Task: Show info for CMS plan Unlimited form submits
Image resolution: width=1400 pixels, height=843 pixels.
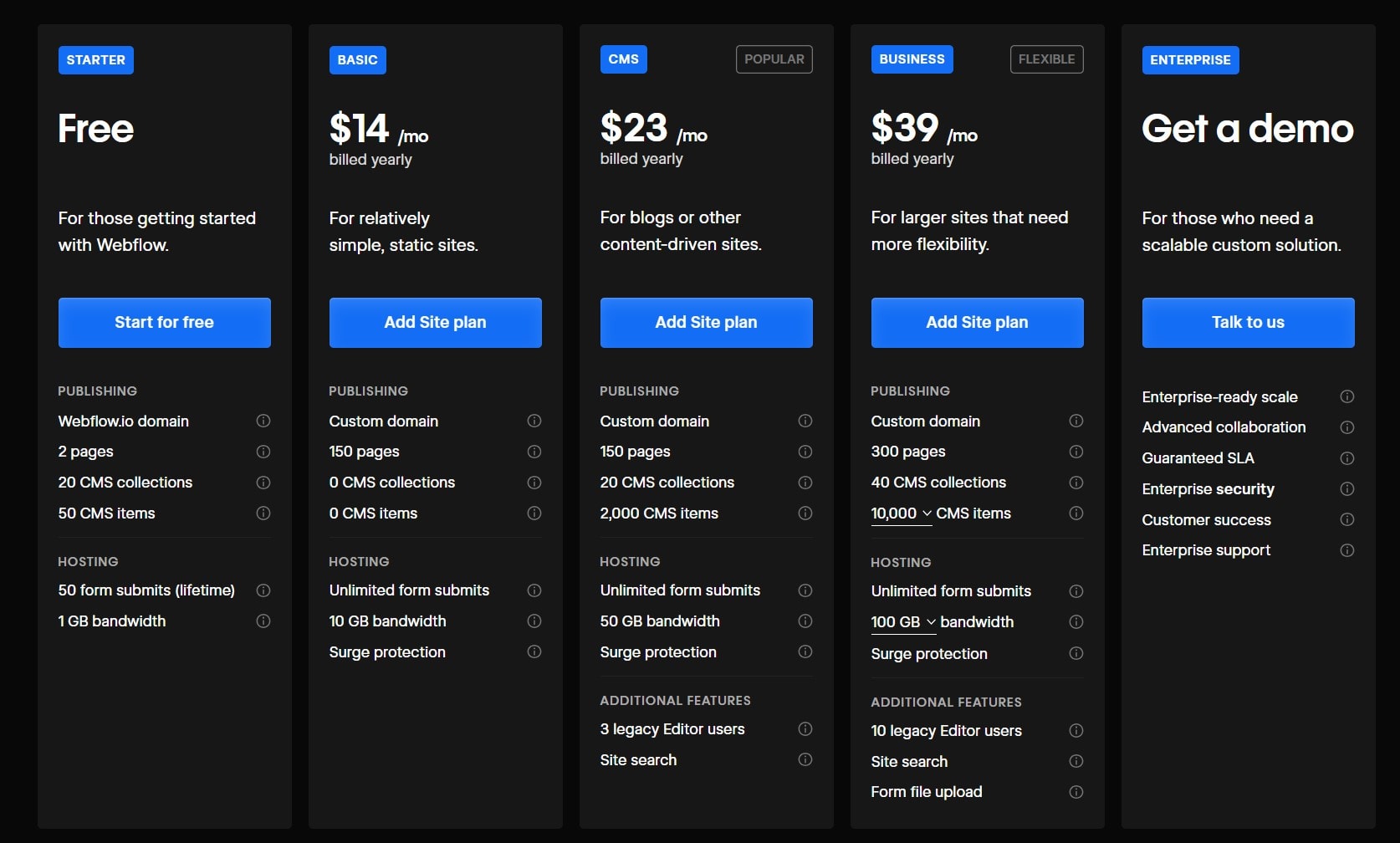Action: point(805,590)
